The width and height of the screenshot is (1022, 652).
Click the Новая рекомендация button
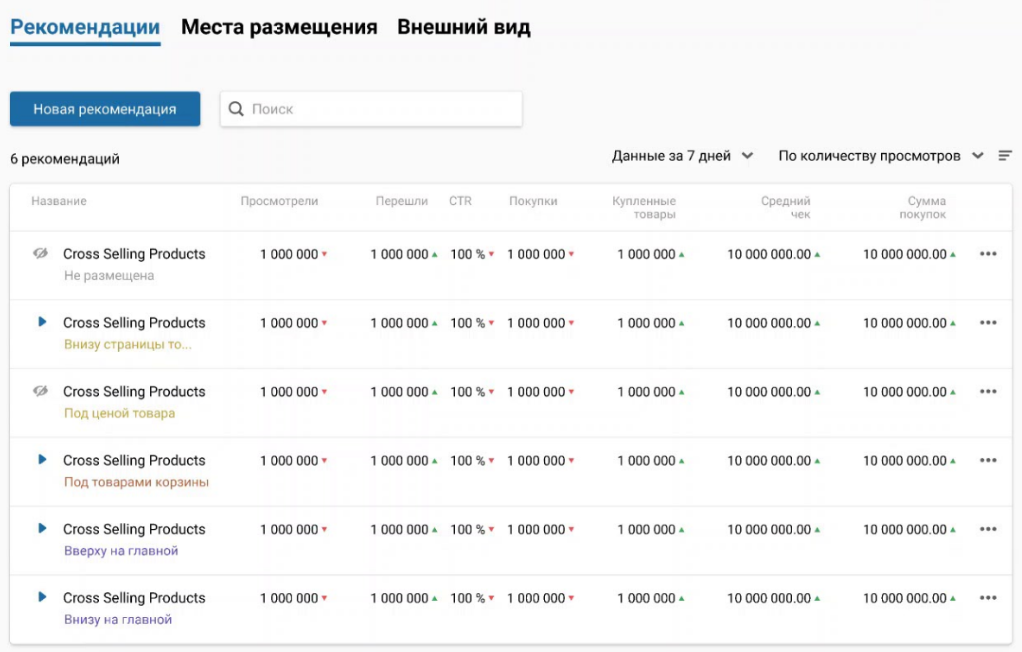click(x=105, y=109)
